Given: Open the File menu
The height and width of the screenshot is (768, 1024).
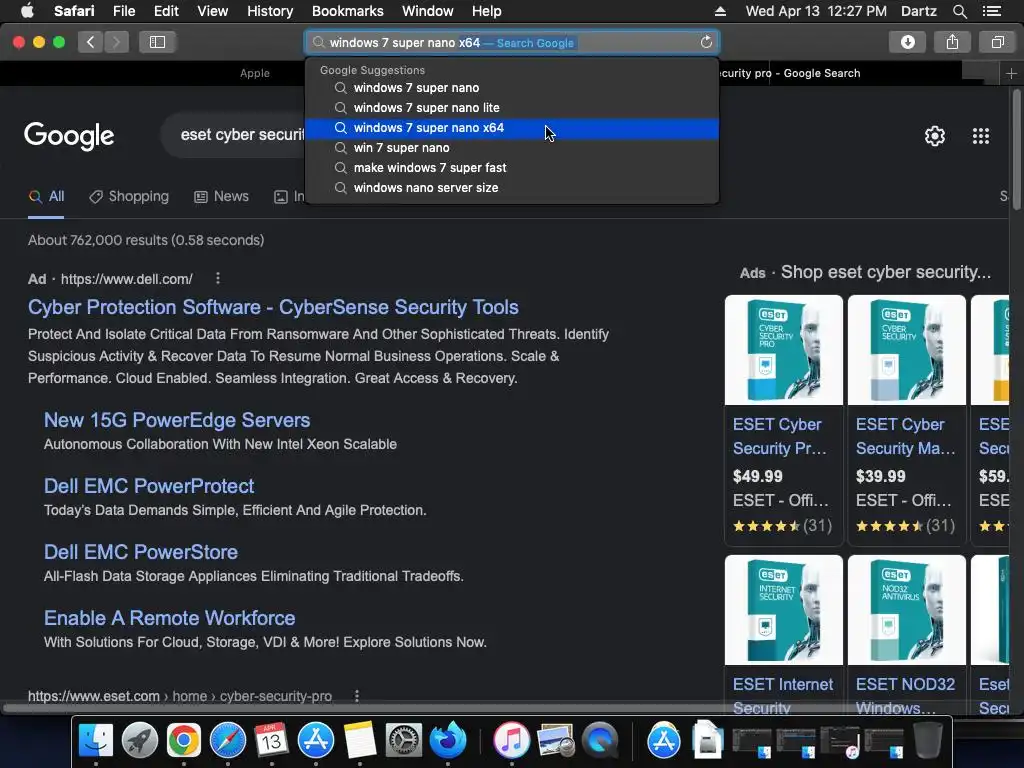Looking at the screenshot, I should [x=123, y=11].
